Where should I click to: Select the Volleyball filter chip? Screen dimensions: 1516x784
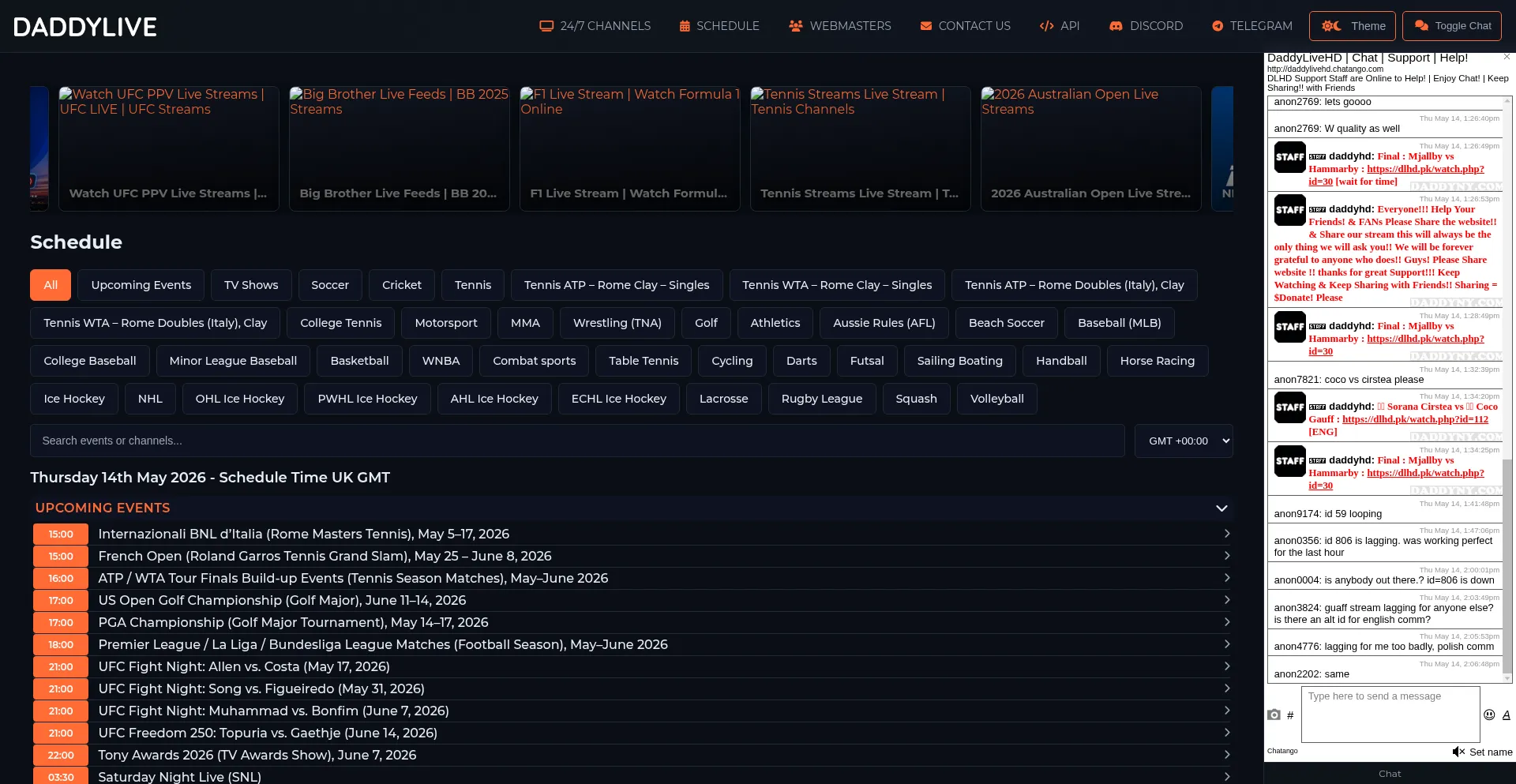(997, 399)
